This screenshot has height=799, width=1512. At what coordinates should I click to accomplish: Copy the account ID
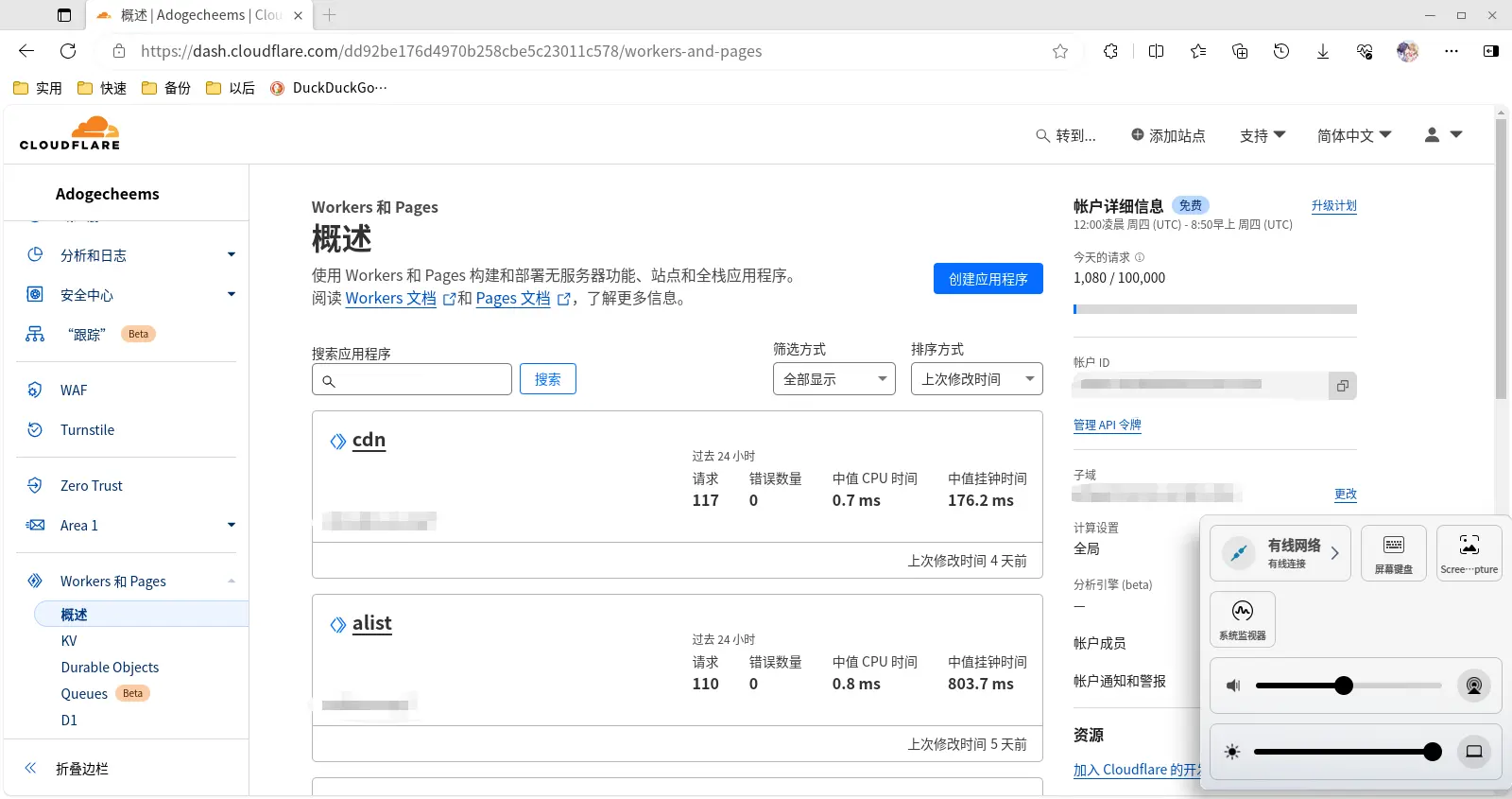point(1343,386)
